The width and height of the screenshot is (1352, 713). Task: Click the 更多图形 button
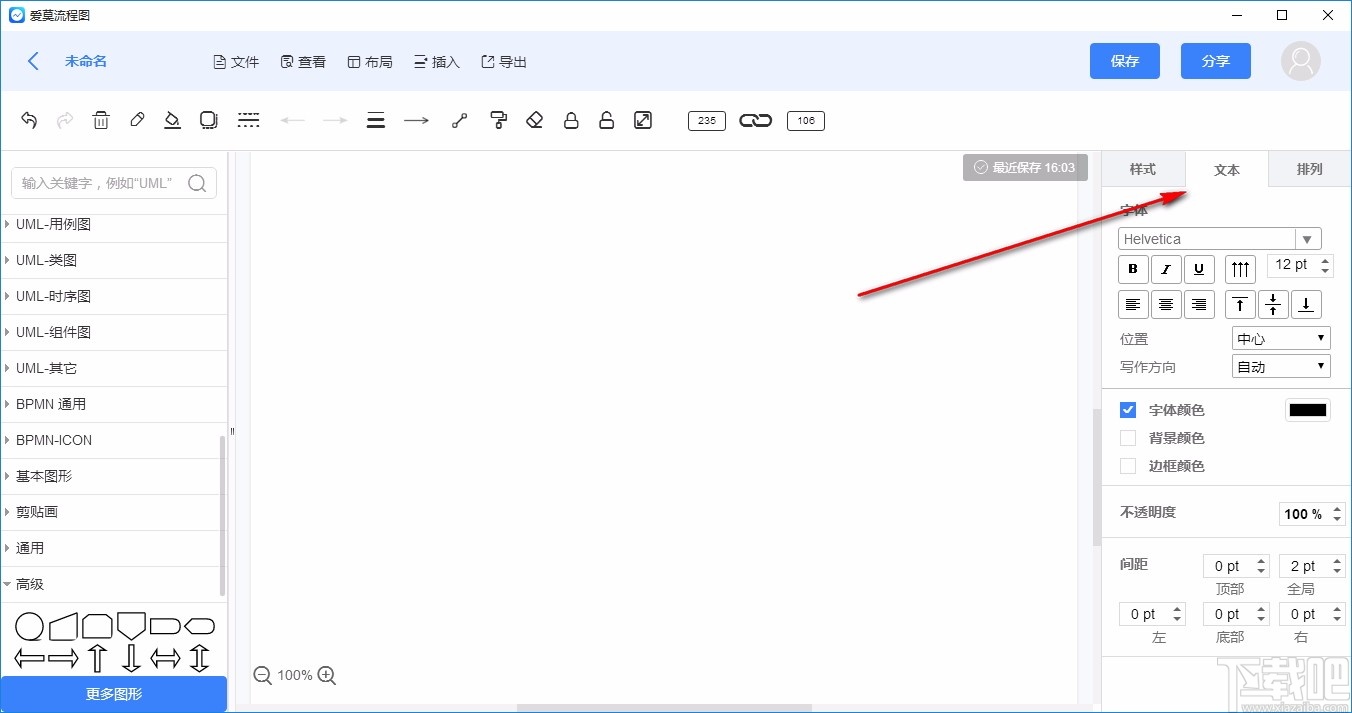click(x=113, y=694)
